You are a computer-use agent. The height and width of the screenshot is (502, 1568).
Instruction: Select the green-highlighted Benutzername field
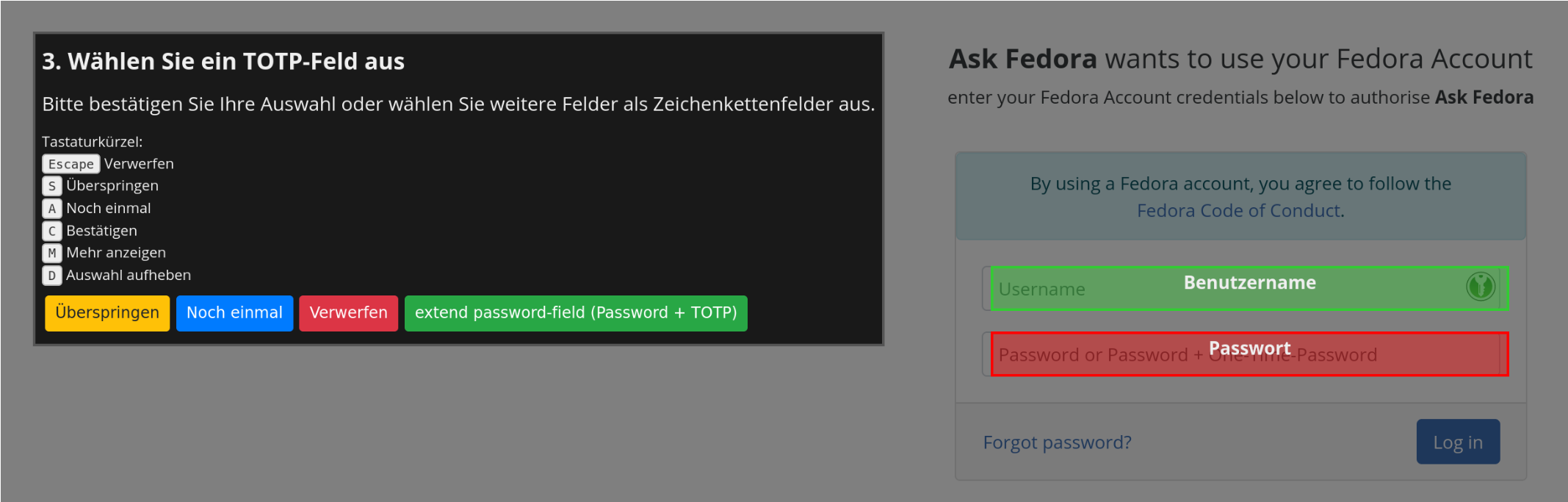click(x=1249, y=288)
